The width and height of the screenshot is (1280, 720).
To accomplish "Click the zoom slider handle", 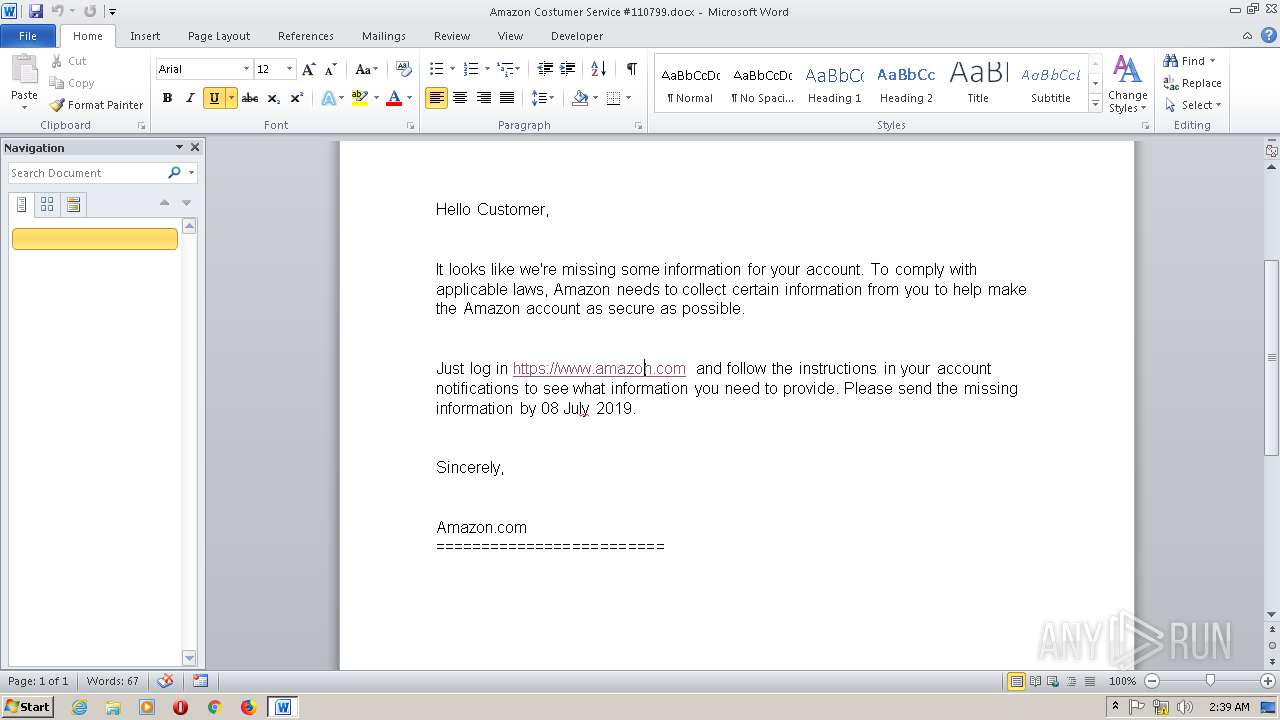I will pyautogui.click(x=1210, y=681).
